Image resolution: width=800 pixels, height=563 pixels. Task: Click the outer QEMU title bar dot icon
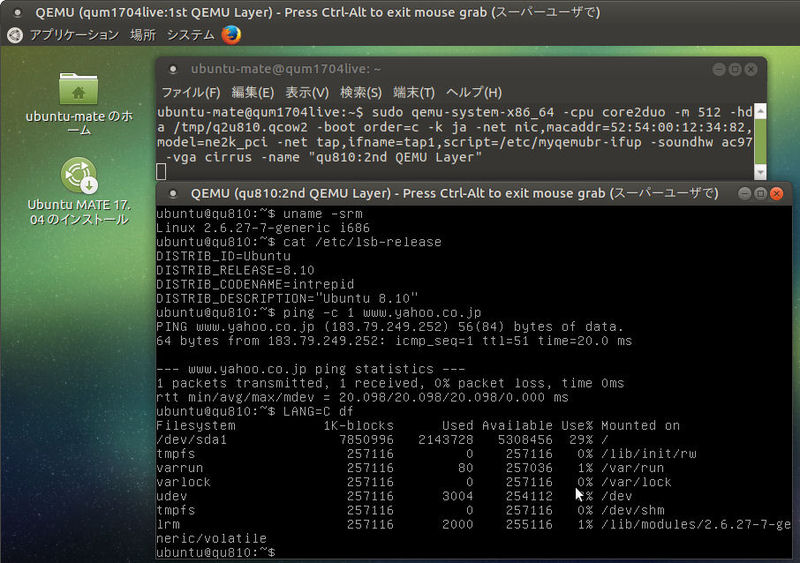point(17,12)
